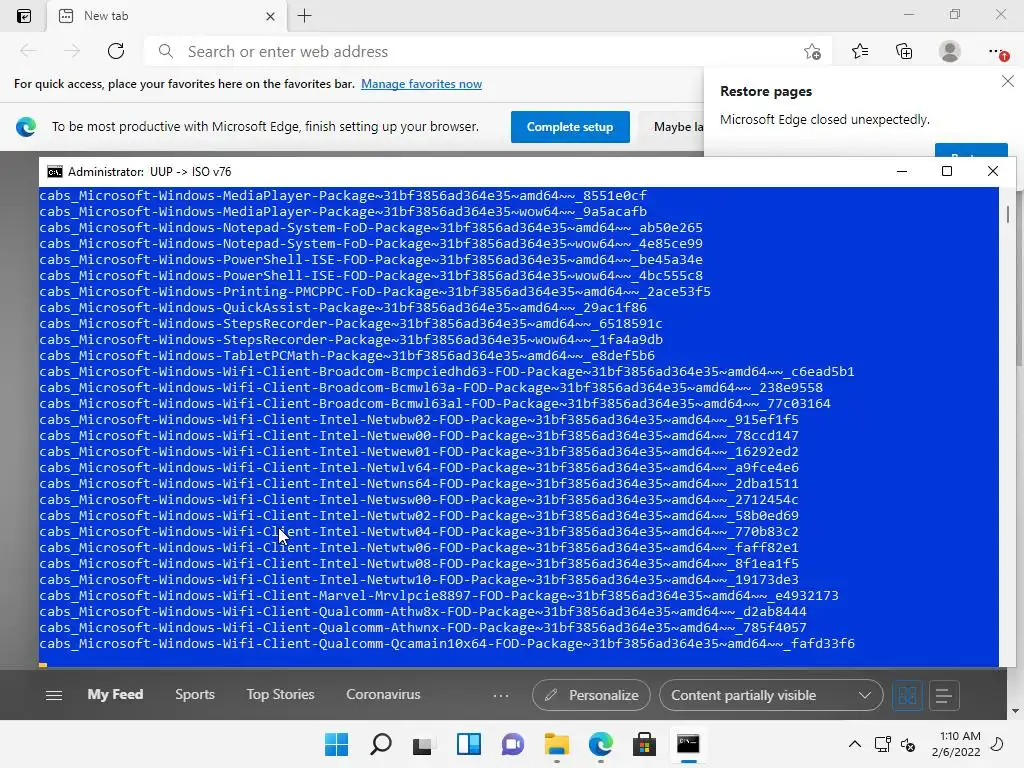Open clock showing 1:10 AM
This screenshot has width=1024, height=768.
956,744
